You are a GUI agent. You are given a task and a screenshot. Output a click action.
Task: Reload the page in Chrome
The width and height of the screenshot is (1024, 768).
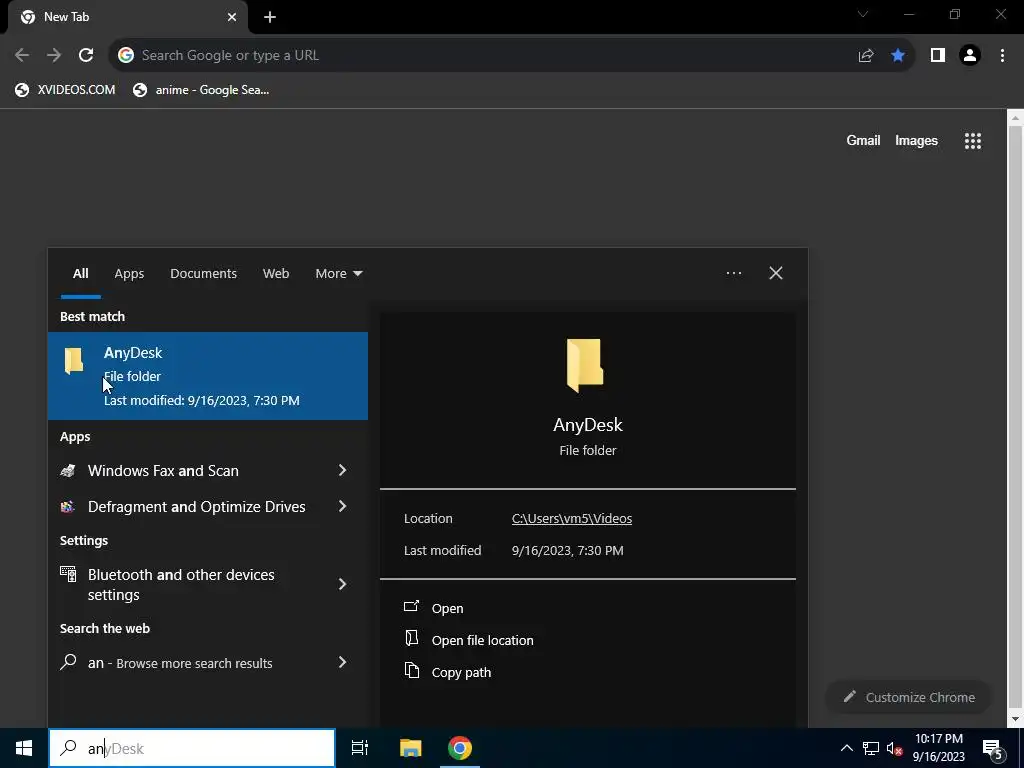pos(86,56)
